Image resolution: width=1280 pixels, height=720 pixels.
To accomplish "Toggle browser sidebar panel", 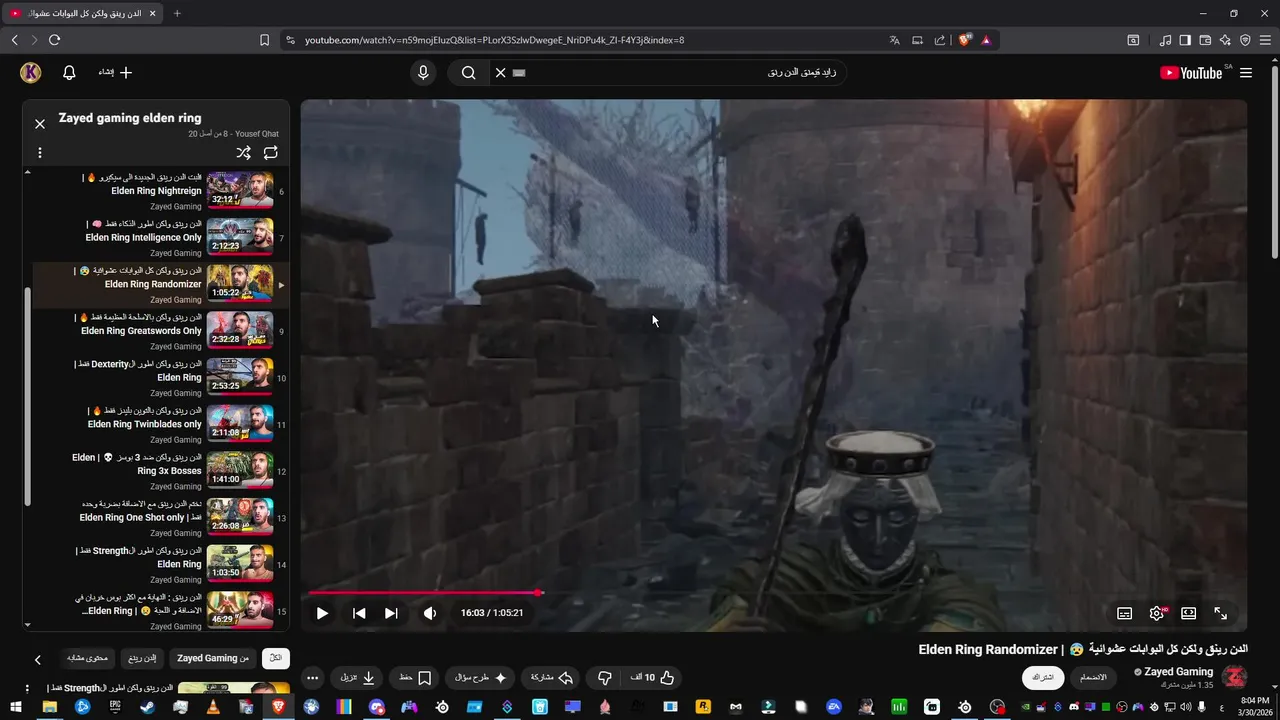I will pos(1185,40).
